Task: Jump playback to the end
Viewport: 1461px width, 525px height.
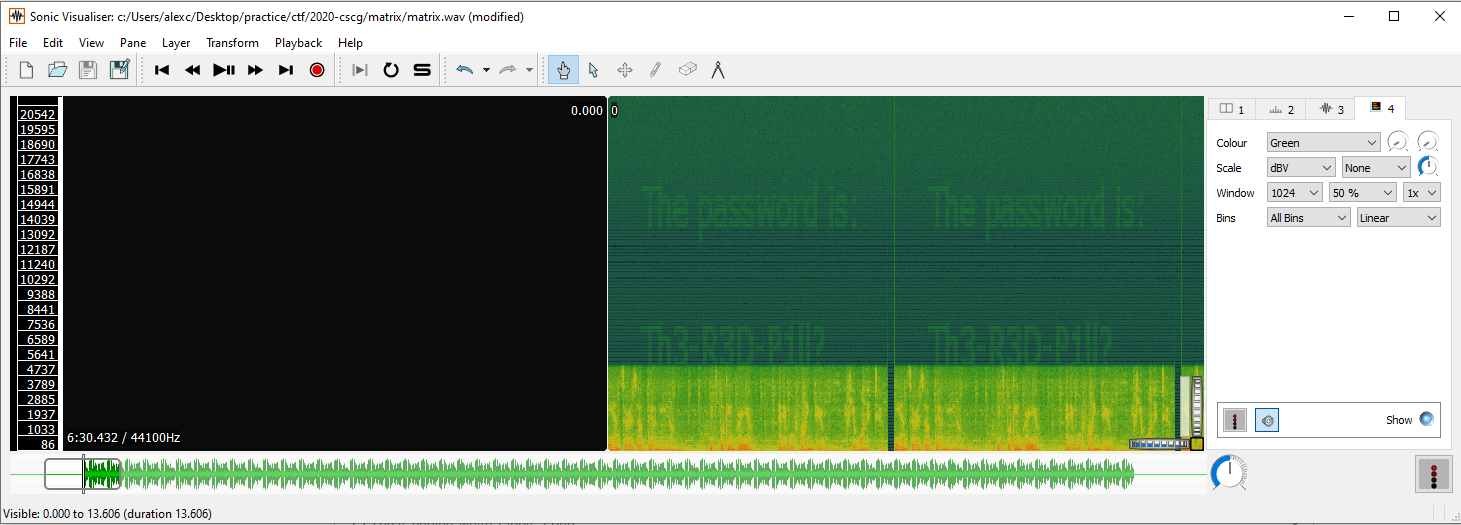Action: coord(286,70)
